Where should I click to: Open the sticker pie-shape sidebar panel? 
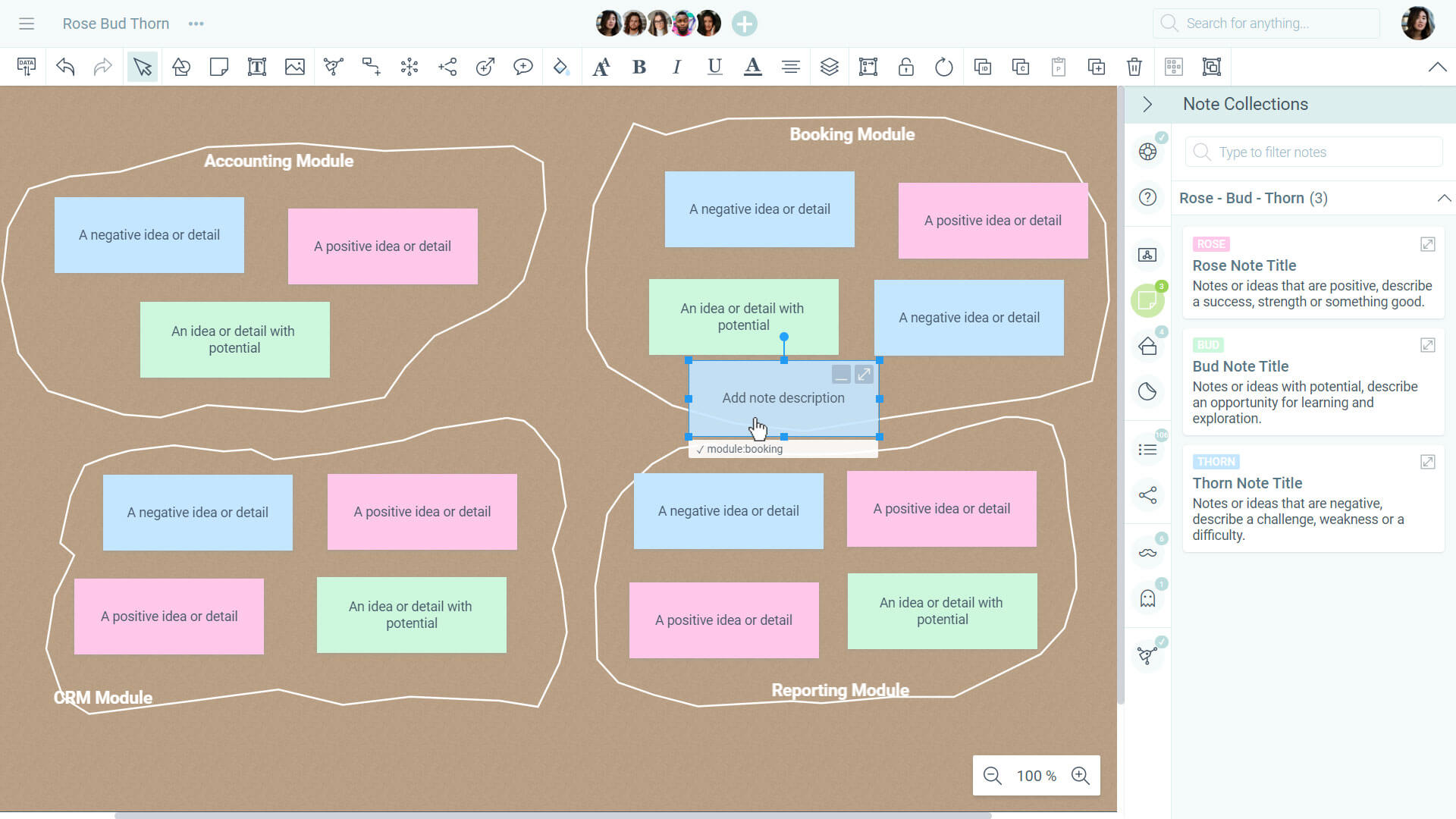tap(1147, 391)
